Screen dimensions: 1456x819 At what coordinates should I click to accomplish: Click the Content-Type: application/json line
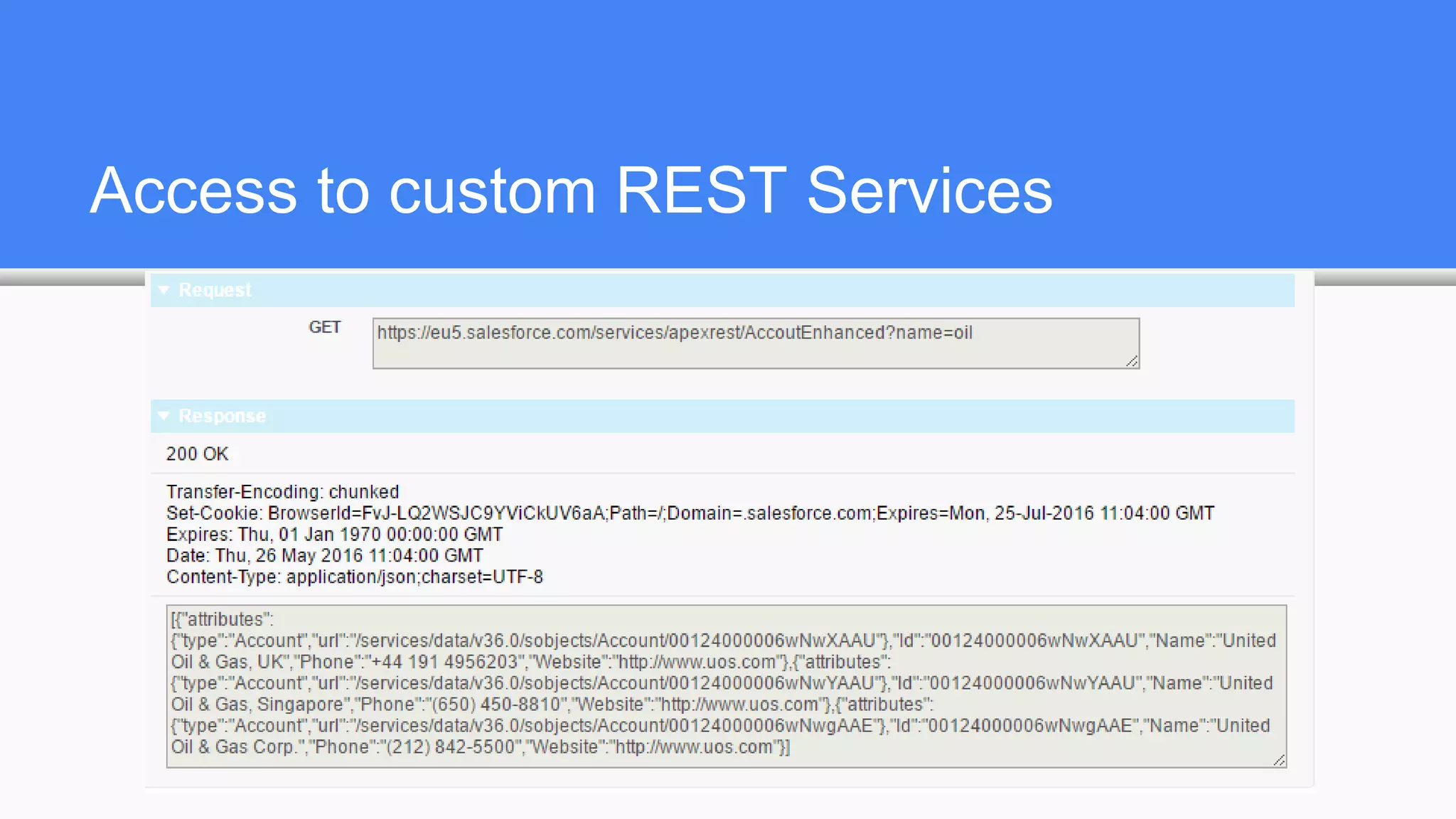[x=354, y=577]
